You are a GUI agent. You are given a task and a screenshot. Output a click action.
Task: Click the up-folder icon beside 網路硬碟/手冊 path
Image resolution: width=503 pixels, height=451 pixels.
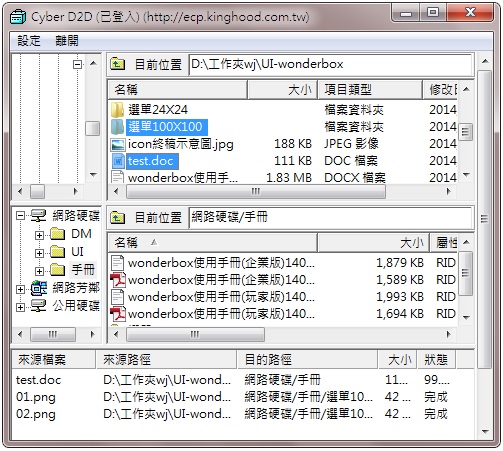click(x=117, y=217)
